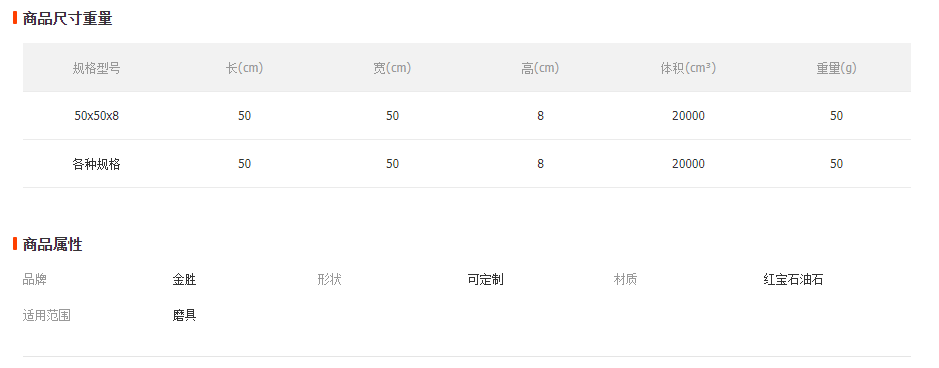Click the 各种规格 specification cell
The height and width of the screenshot is (368, 939).
[96, 164]
